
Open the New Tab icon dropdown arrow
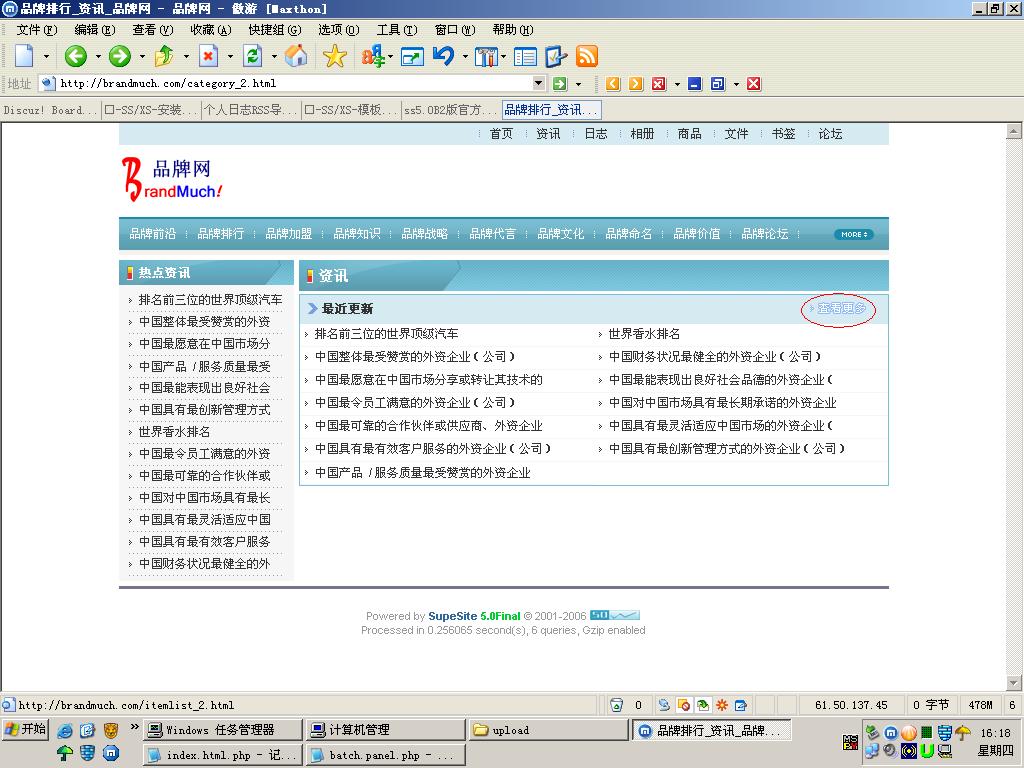(x=46, y=57)
